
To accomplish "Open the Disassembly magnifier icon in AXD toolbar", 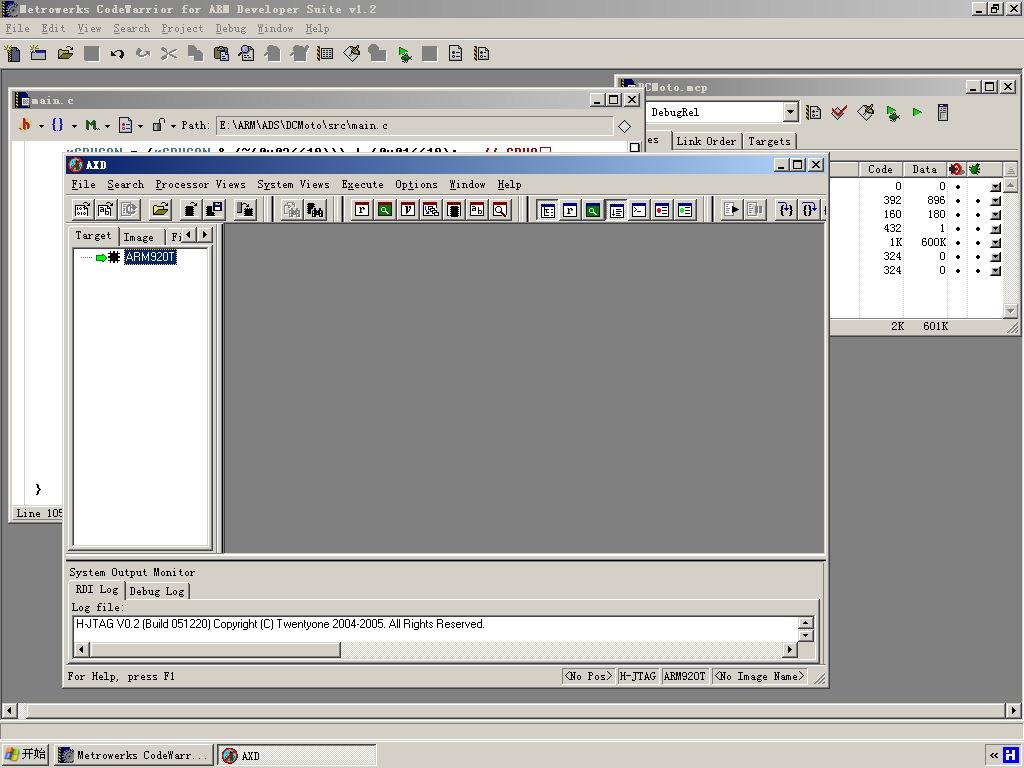I will click(500, 210).
